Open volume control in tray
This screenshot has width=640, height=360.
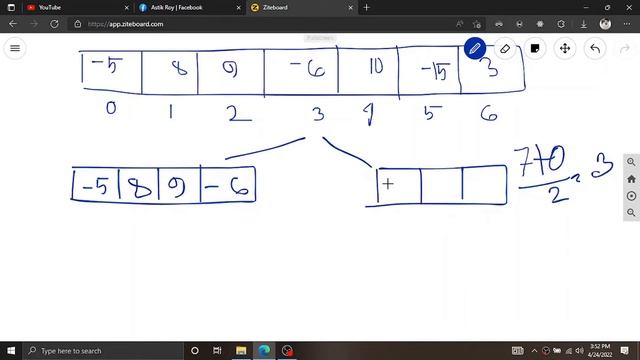tap(580, 351)
